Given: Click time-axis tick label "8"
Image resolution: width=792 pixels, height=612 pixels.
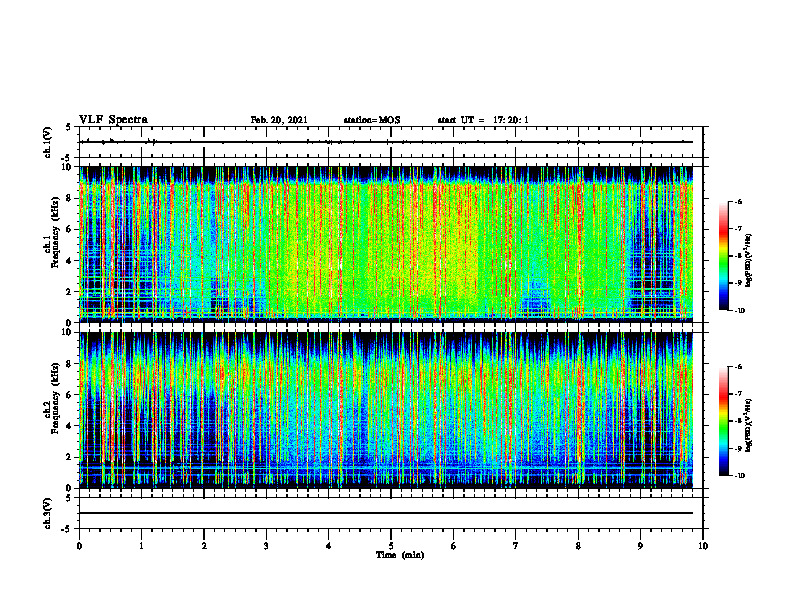Looking at the screenshot, I should tap(578, 546).
